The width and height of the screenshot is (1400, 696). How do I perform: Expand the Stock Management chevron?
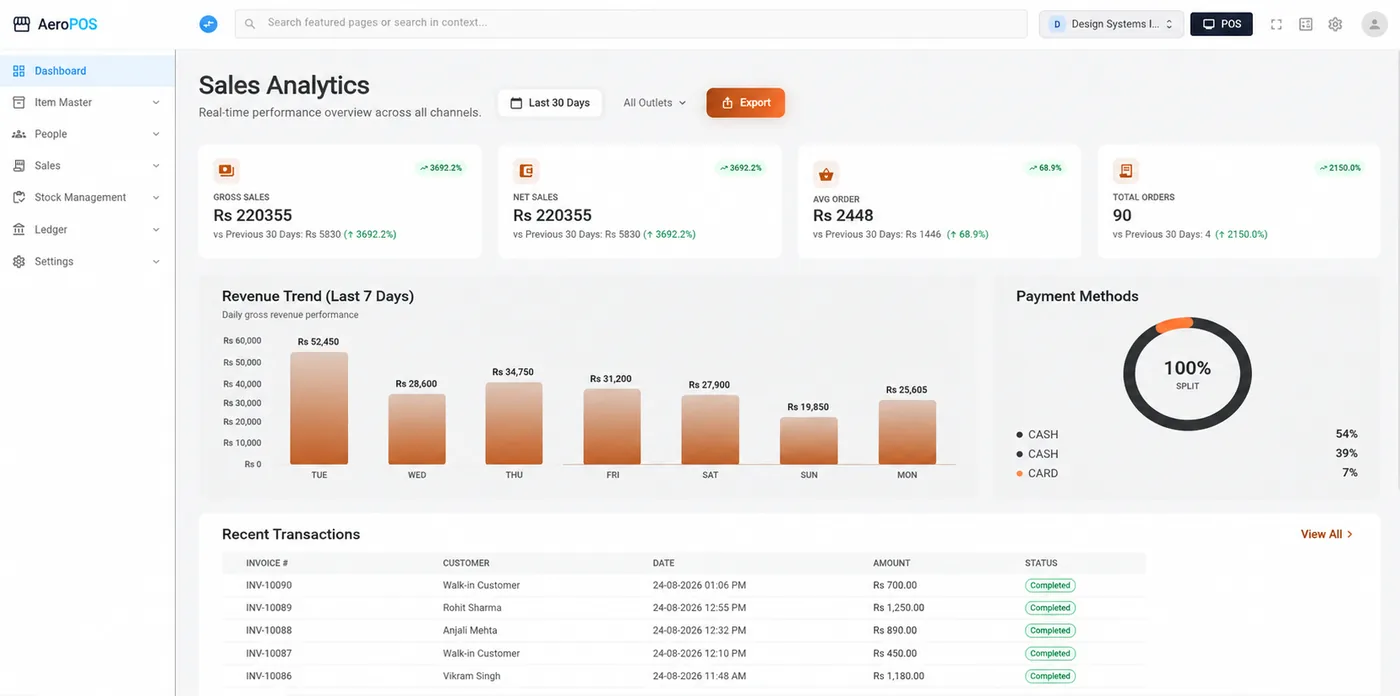click(156, 198)
